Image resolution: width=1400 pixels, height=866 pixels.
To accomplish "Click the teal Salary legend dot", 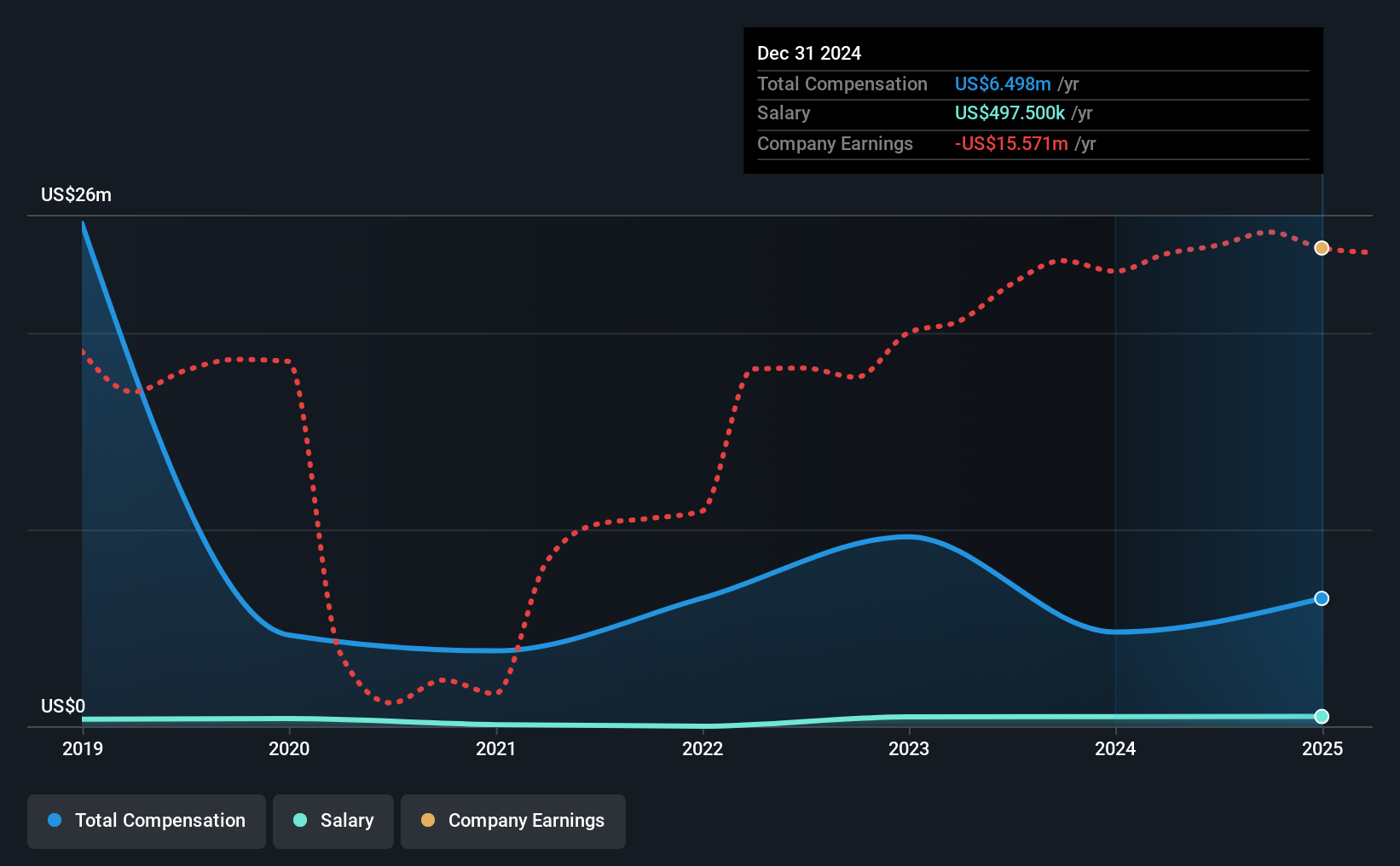I will tap(300, 820).
